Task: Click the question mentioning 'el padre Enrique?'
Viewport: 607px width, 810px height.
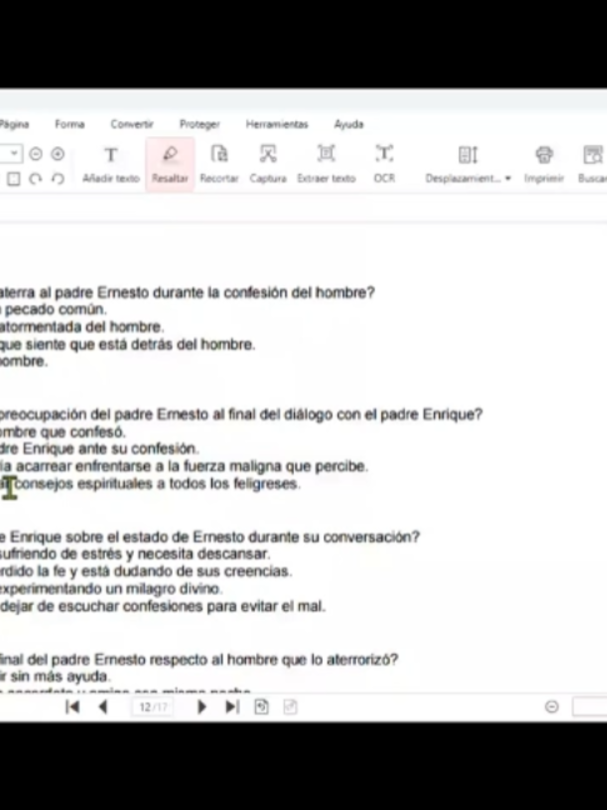Action: pos(241,414)
